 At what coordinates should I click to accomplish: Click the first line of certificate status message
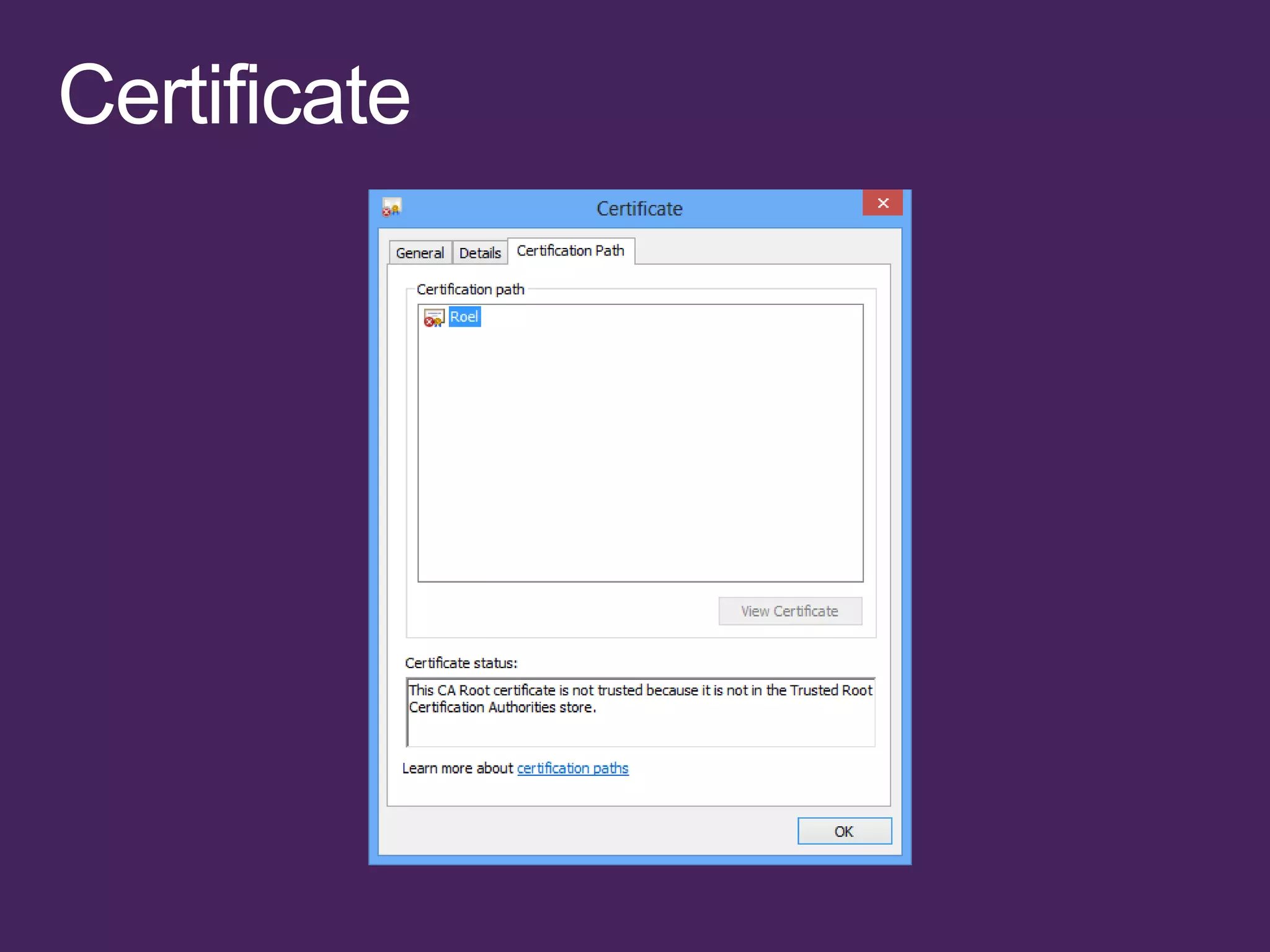pos(640,690)
